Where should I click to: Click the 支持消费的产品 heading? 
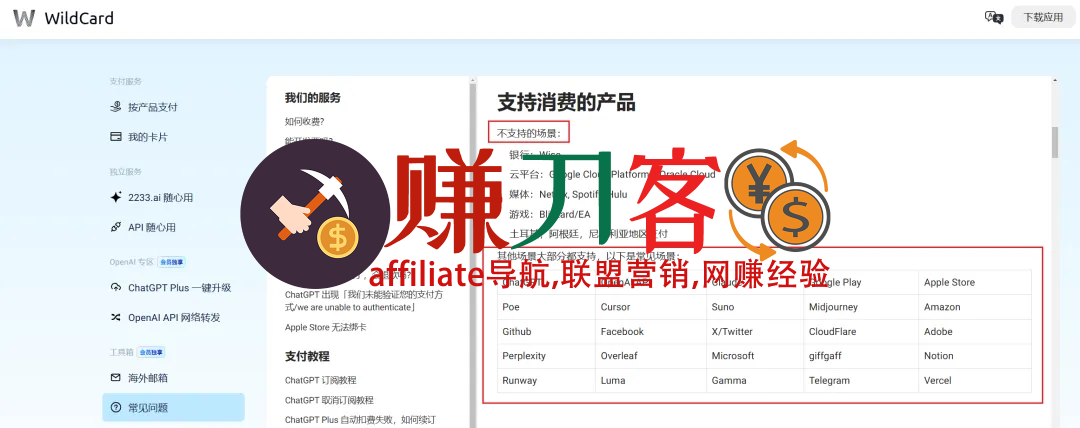pyautogui.click(x=566, y=103)
